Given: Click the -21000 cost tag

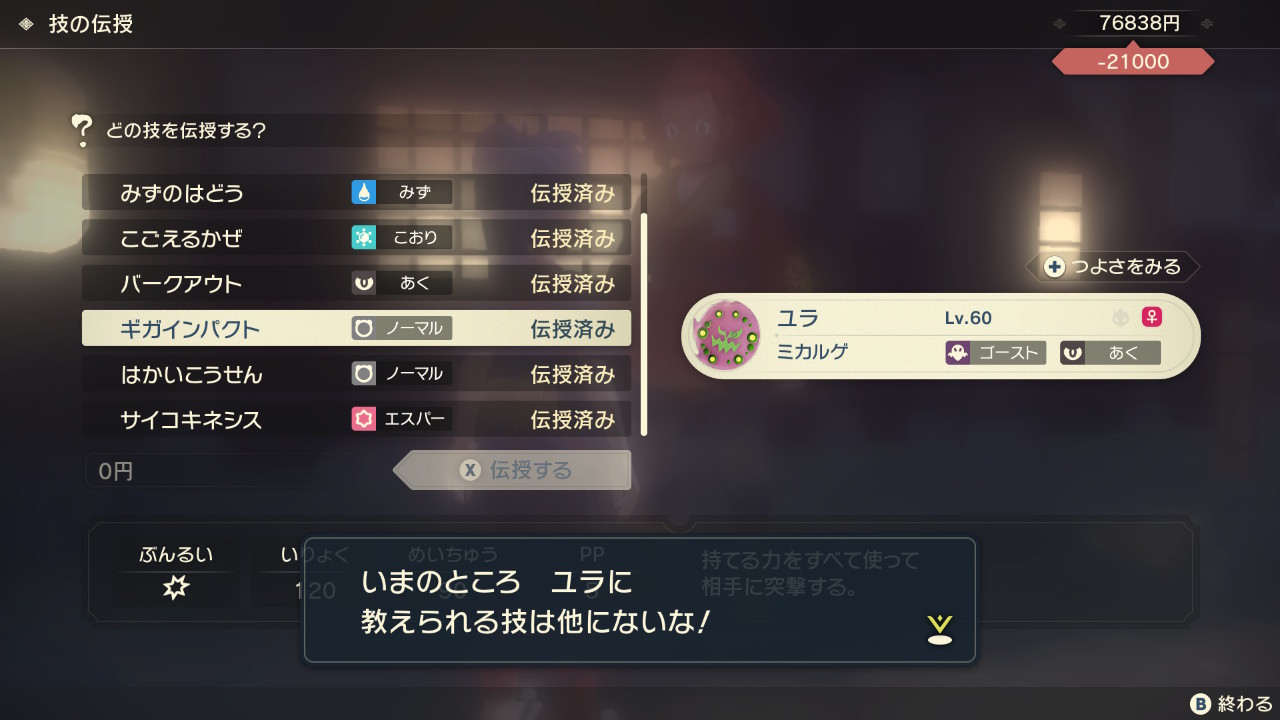Looking at the screenshot, I should 1133,61.
